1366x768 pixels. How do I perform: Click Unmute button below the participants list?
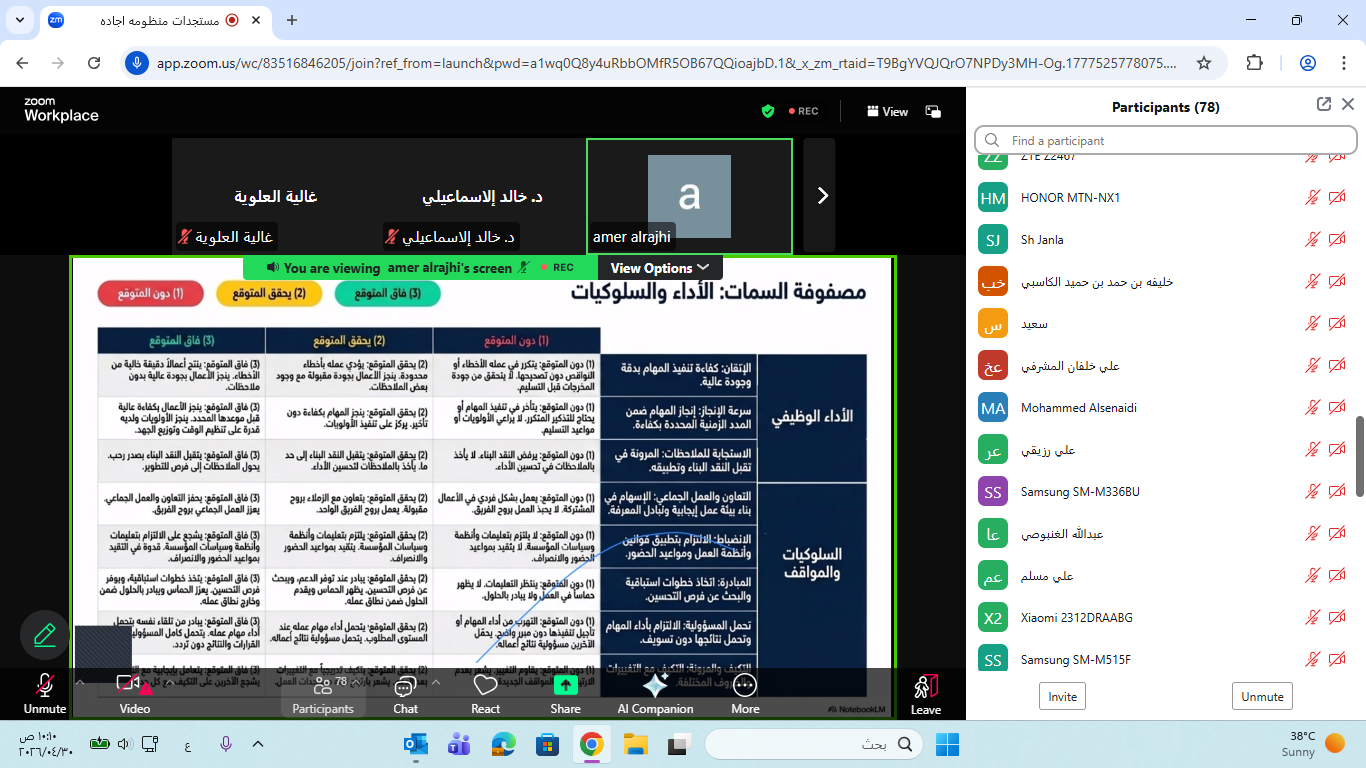click(1262, 697)
